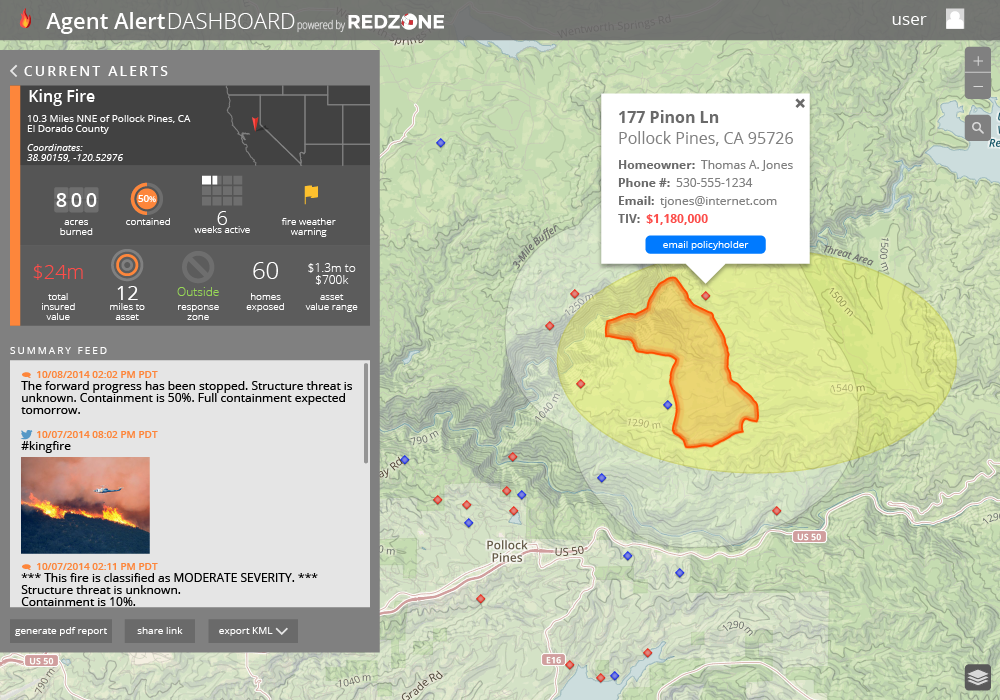This screenshot has height=700, width=1000.
Task: Click the weeks active grid icon
Action: [x=222, y=191]
